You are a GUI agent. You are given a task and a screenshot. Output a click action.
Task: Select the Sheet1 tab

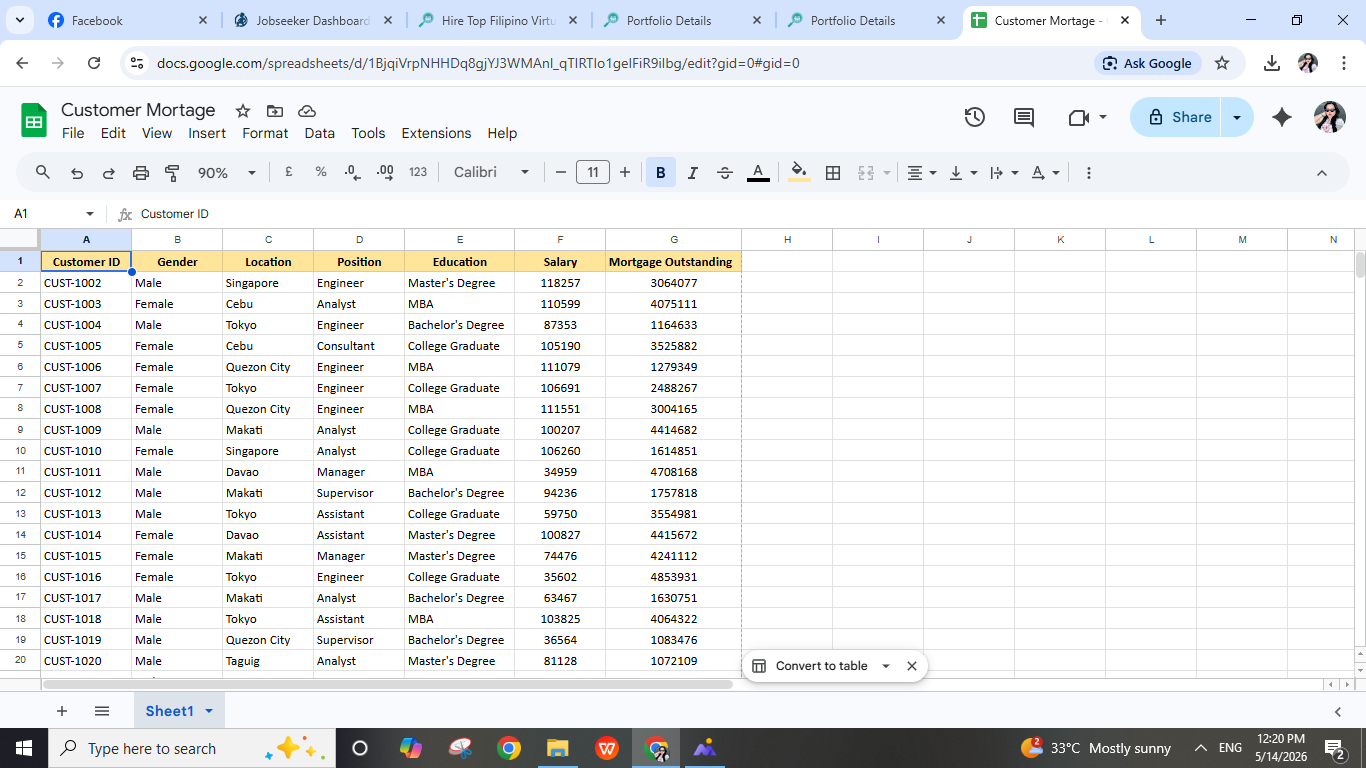[179, 711]
